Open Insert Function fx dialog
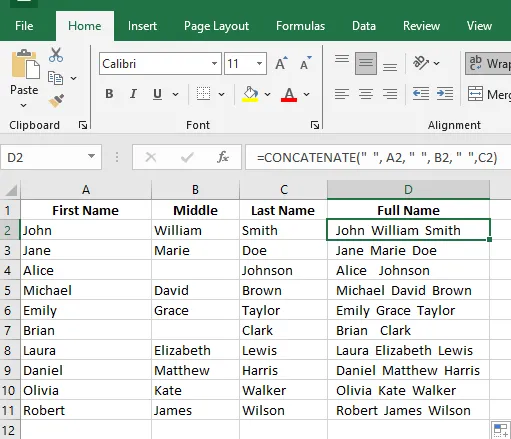Viewport: 511px width, 439px height. 222,157
